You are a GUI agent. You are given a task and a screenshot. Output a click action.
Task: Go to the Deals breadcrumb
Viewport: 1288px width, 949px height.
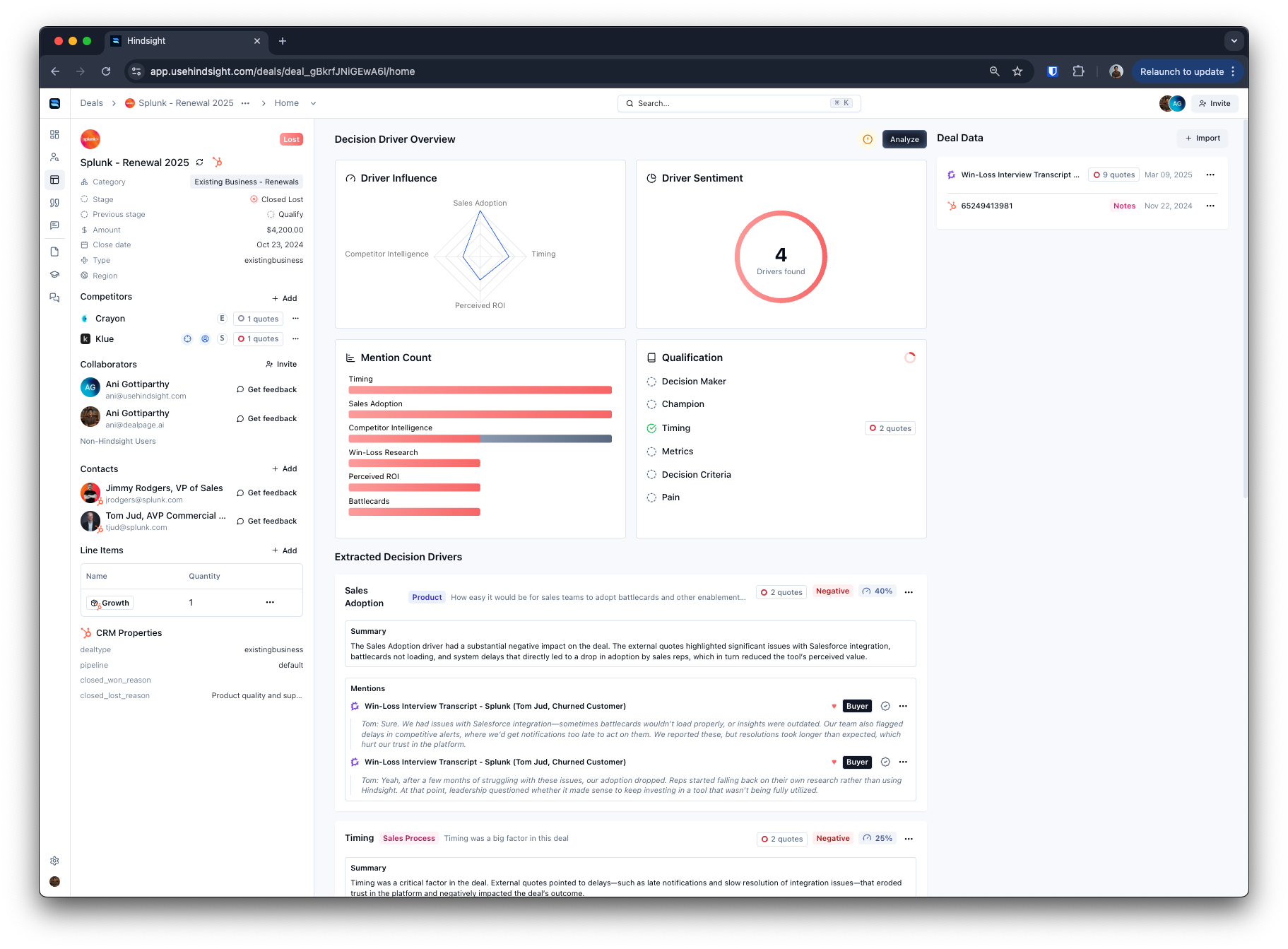pos(91,103)
